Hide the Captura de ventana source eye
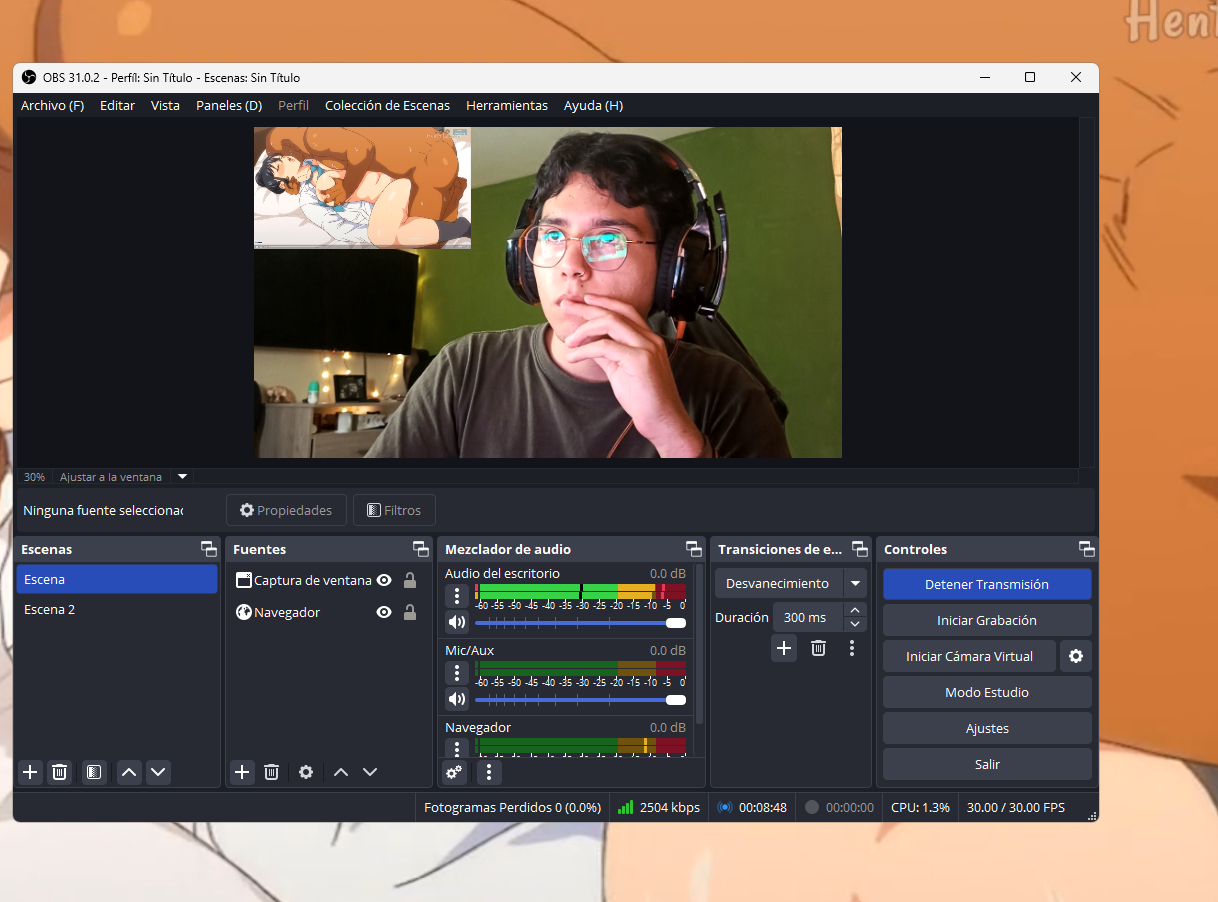Viewport: 1218px width, 902px height. pyautogui.click(x=384, y=580)
